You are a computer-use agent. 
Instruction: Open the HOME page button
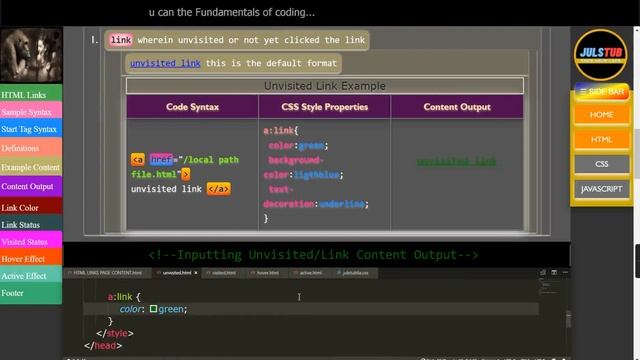[602, 115]
